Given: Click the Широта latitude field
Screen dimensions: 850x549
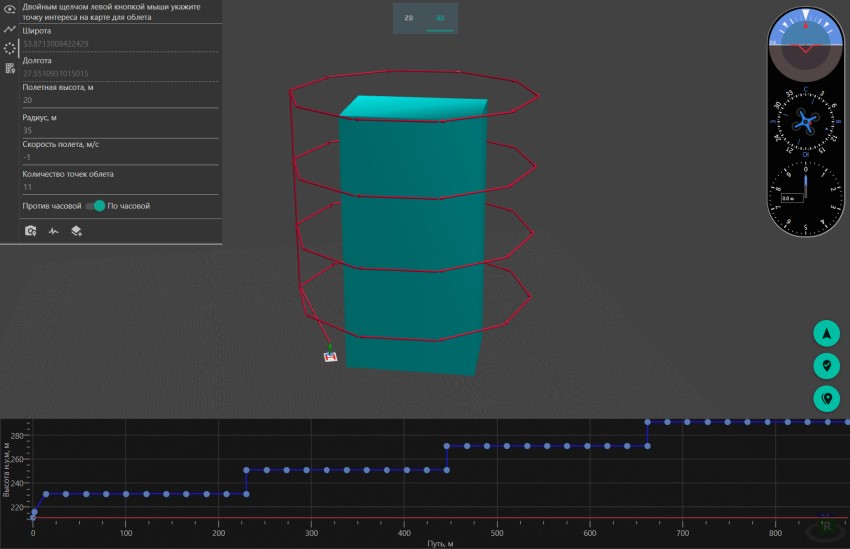Looking at the screenshot, I should coord(120,44).
